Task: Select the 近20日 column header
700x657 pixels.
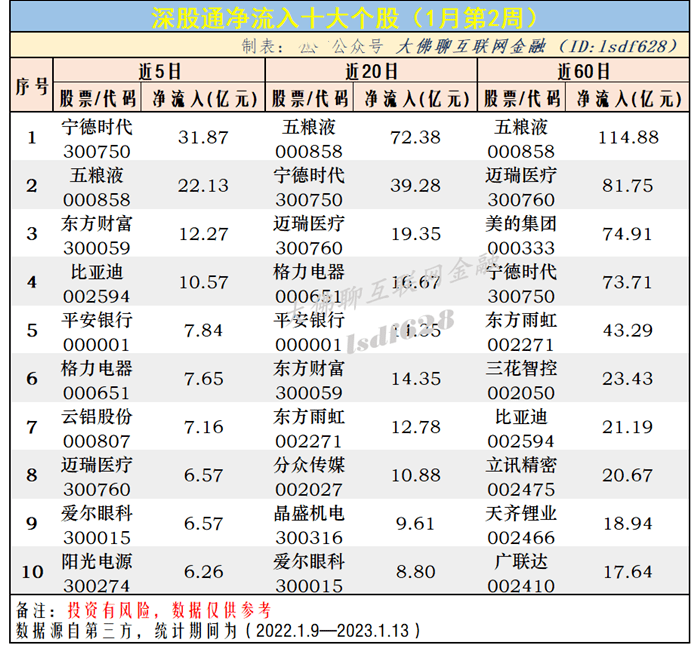Action: pos(371,72)
